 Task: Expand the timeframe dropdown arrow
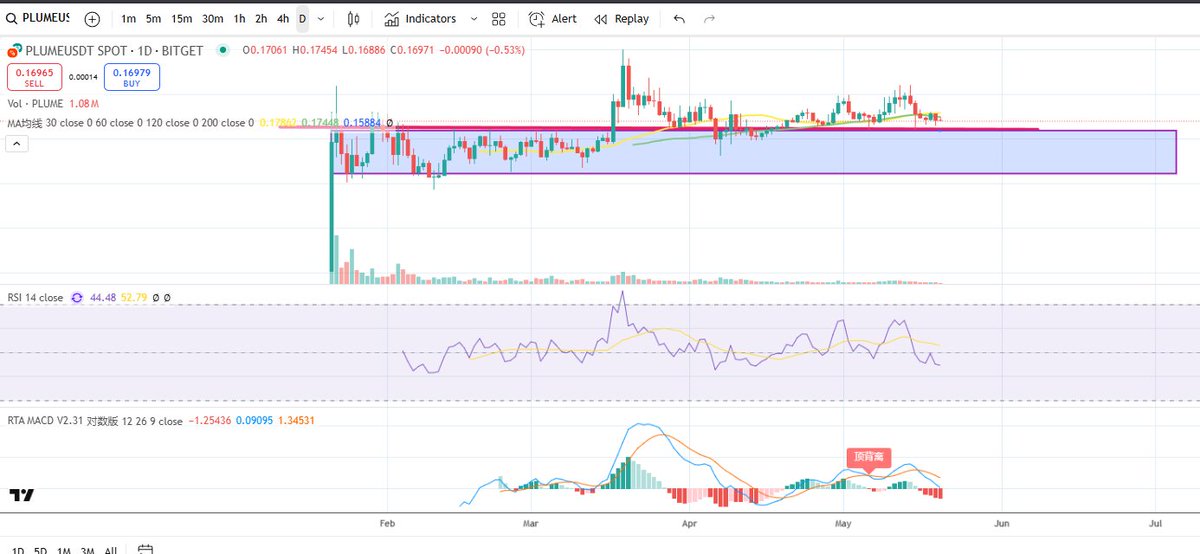click(x=320, y=19)
